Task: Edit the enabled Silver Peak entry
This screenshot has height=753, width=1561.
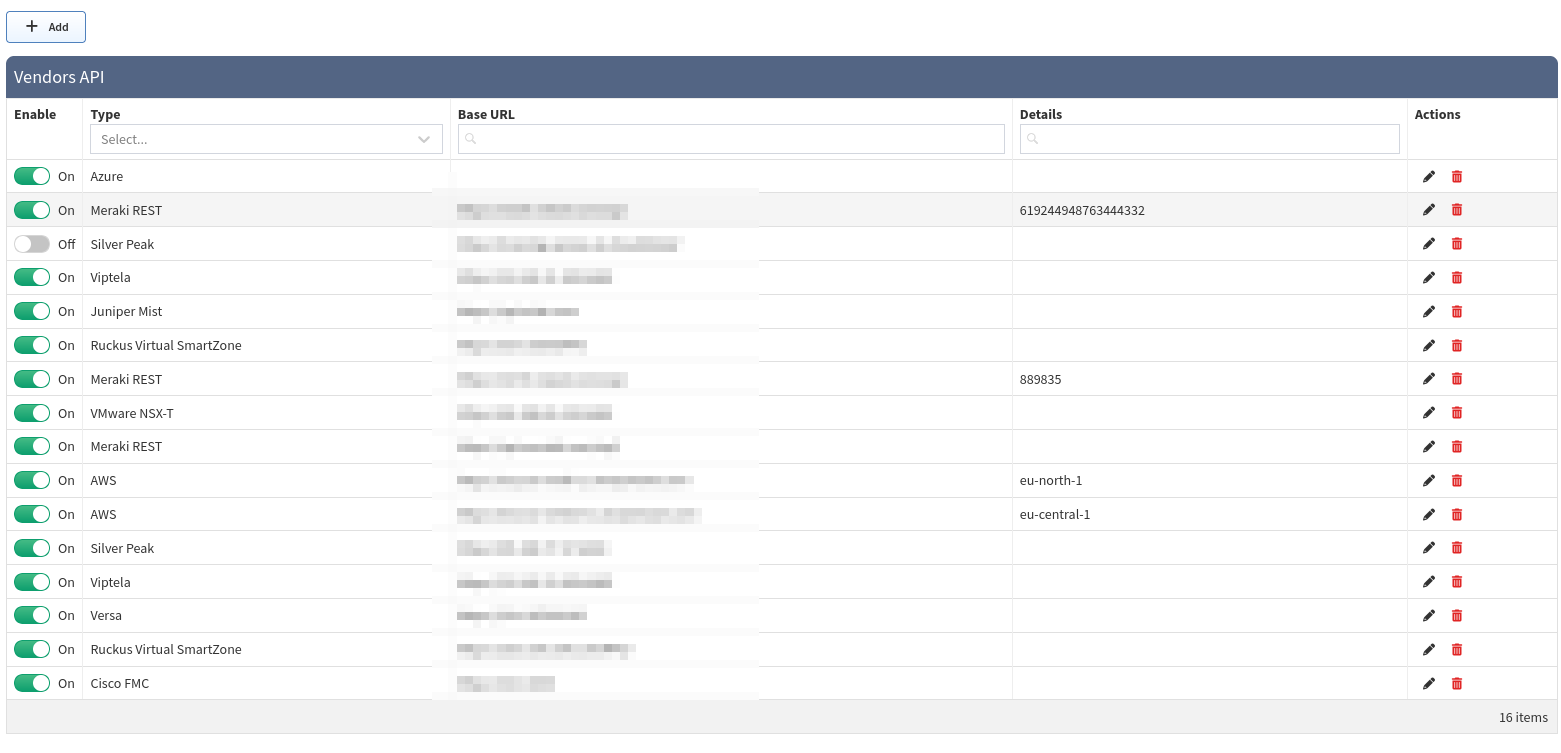Action: [1429, 548]
